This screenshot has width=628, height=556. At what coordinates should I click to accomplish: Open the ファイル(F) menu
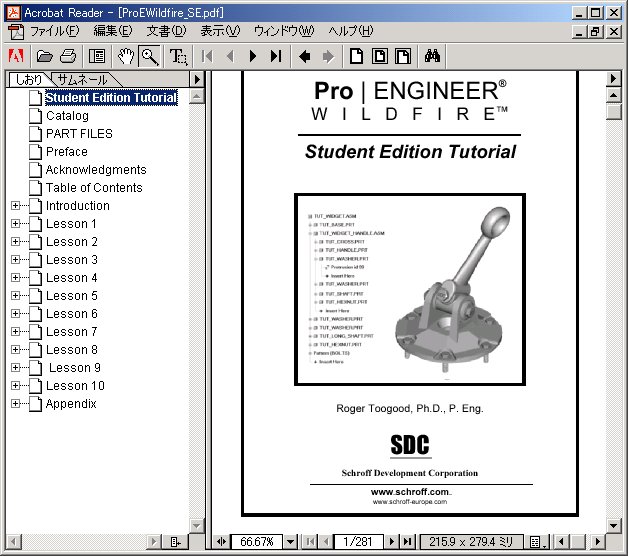coord(54,31)
